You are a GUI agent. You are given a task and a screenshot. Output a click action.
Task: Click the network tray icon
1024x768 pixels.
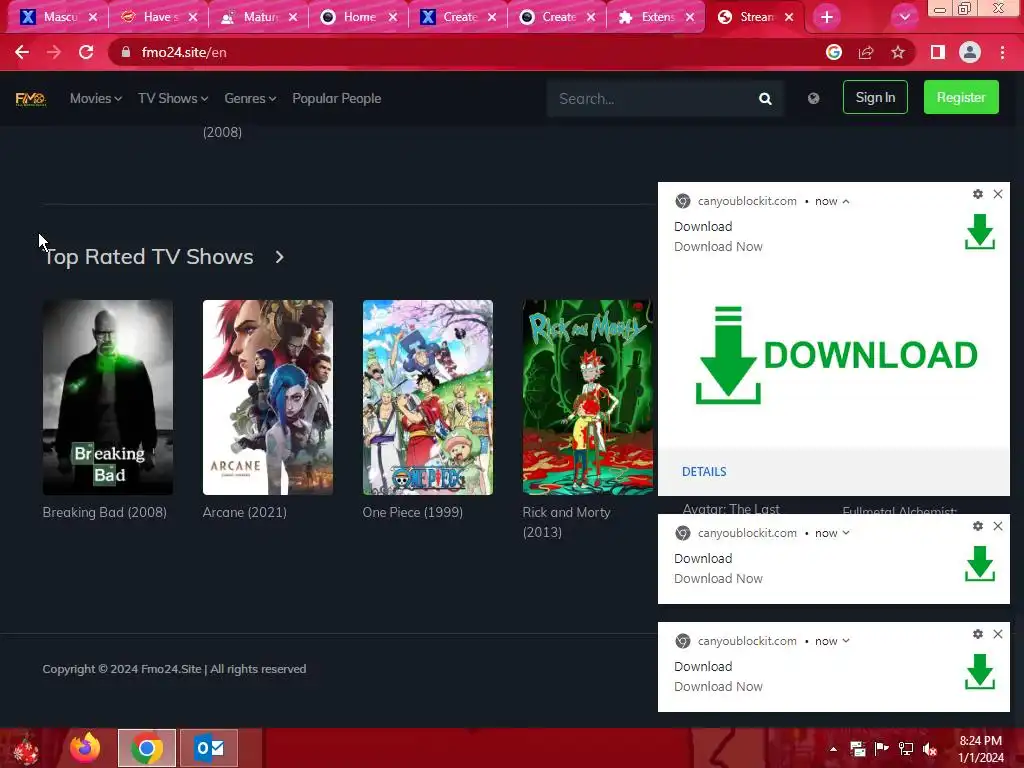pyautogui.click(x=906, y=749)
